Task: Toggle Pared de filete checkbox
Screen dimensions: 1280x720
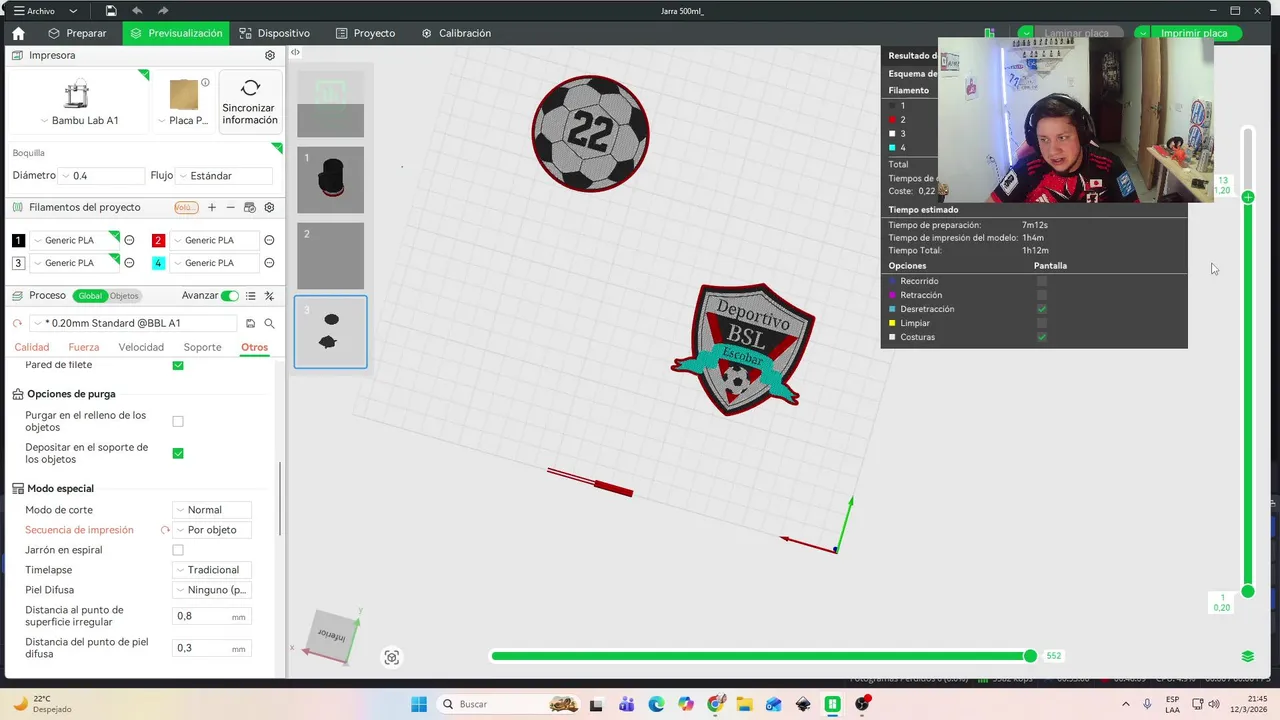Action: (x=178, y=365)
